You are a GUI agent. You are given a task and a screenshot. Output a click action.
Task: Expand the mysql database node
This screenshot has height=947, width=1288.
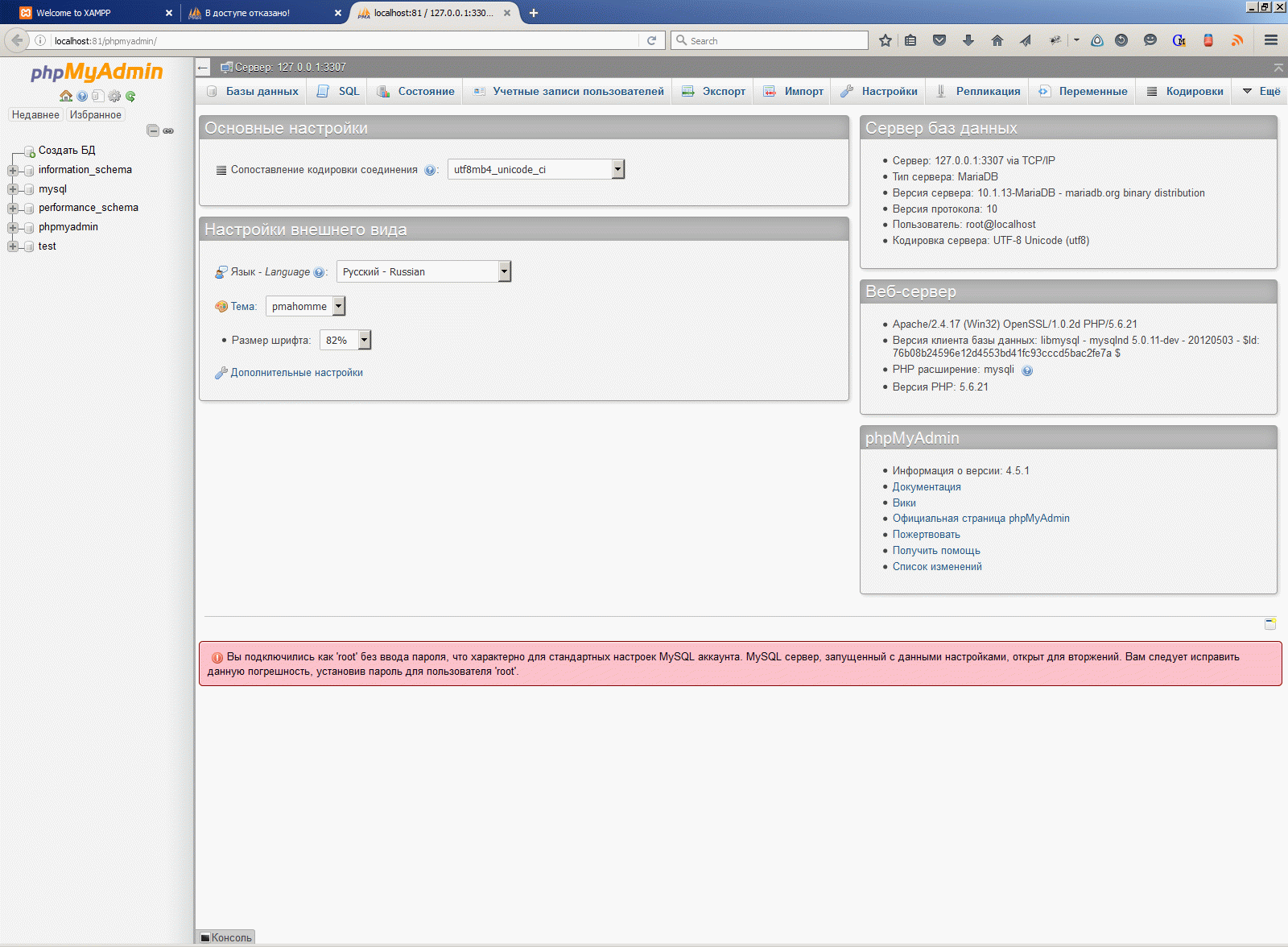pos(12,189)
